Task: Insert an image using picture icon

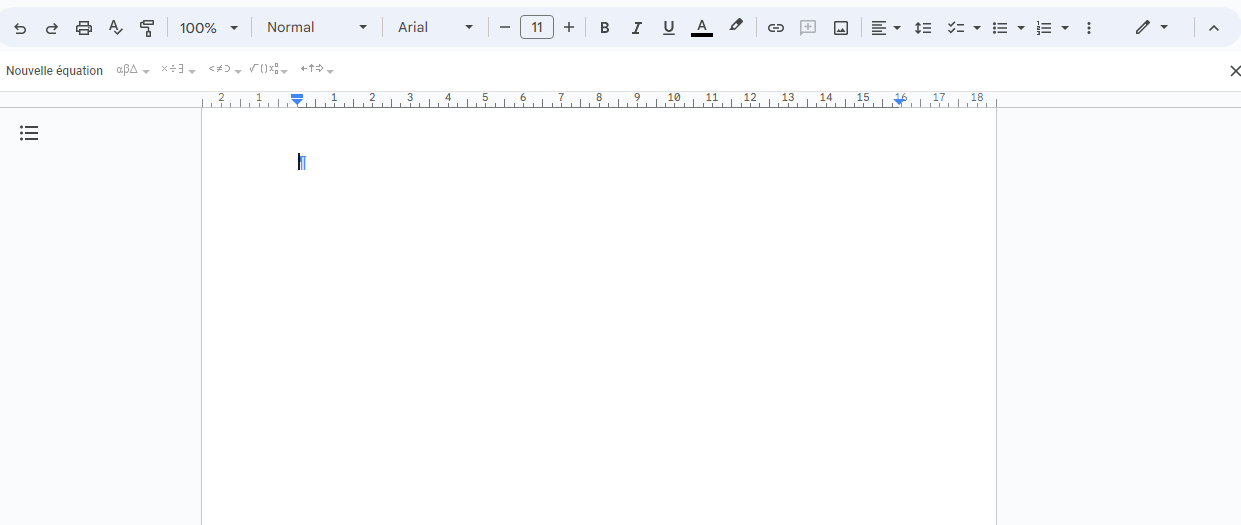Action: point(841,28)
